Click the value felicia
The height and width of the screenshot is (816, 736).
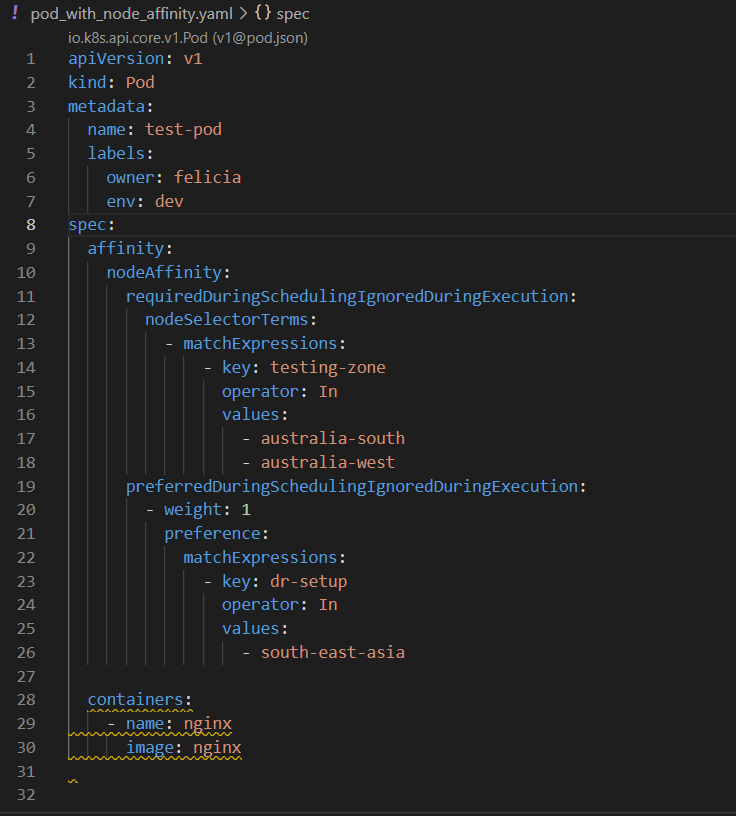208,177
